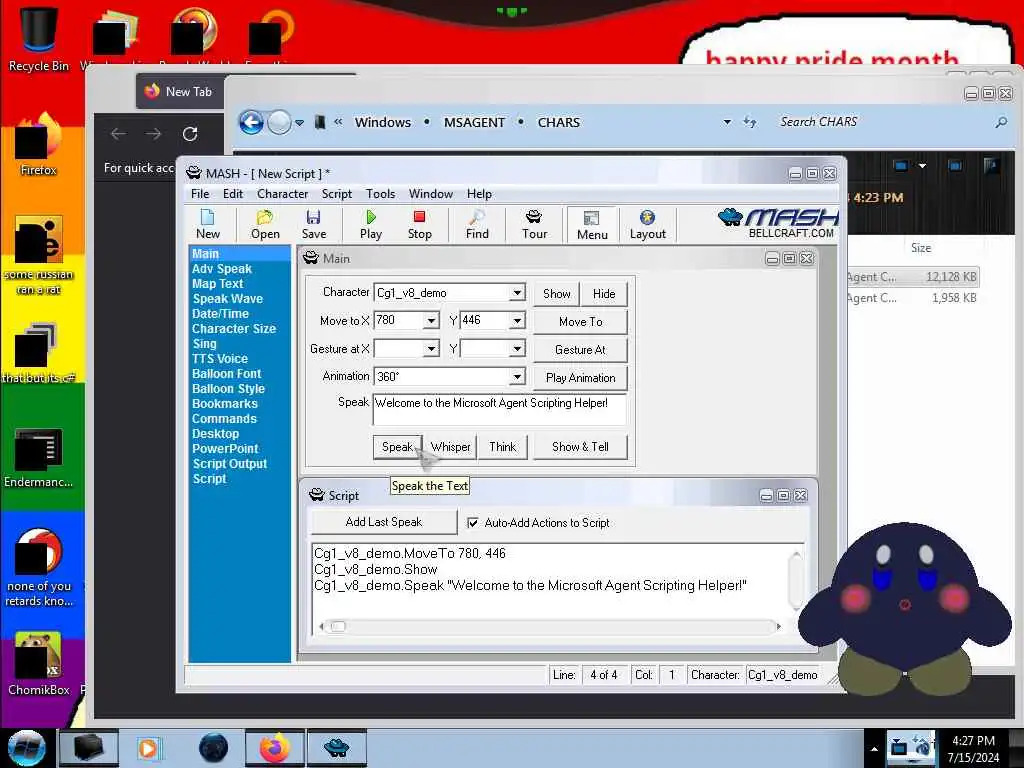Save the script using the Save icon
This screenshot has width=1024, height=768.
coord(313,225)
